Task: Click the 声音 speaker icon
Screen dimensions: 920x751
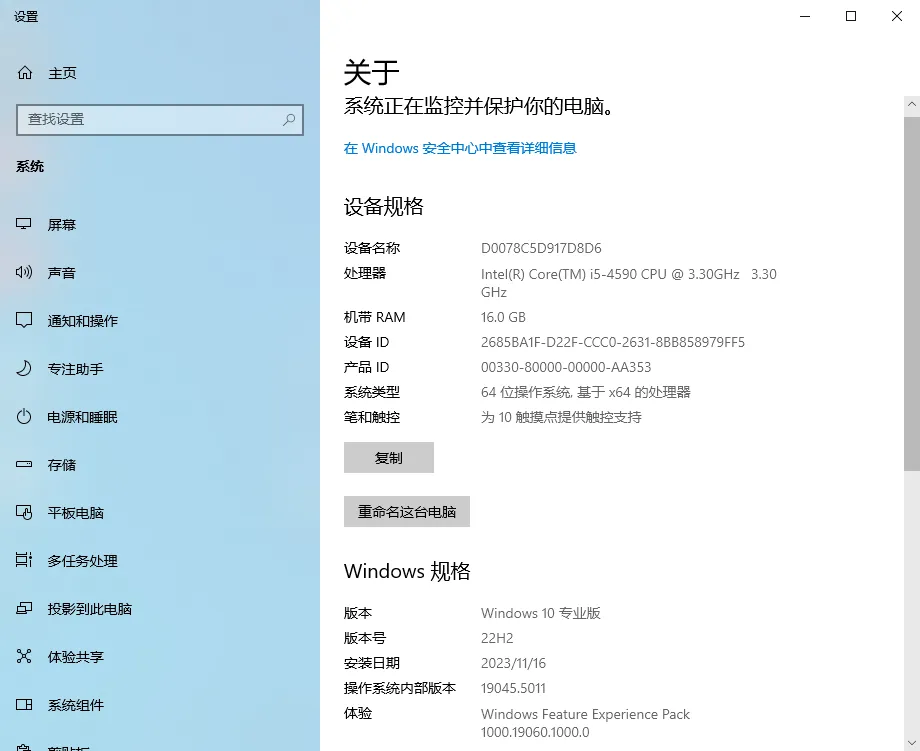Action: [23, 272]
